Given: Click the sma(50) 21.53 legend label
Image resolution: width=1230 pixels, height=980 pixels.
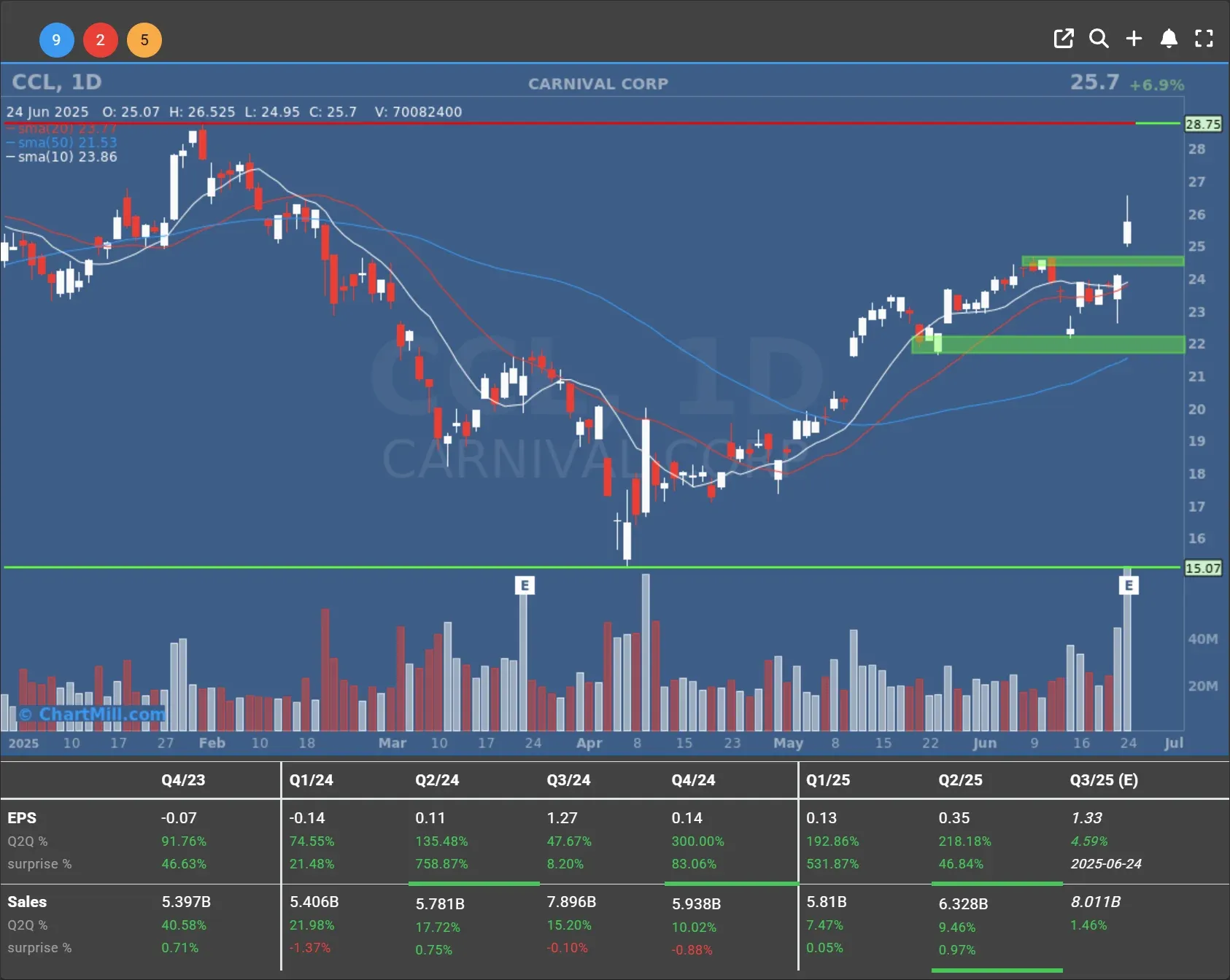Looking at the screenshot, I should pos(62,142).
